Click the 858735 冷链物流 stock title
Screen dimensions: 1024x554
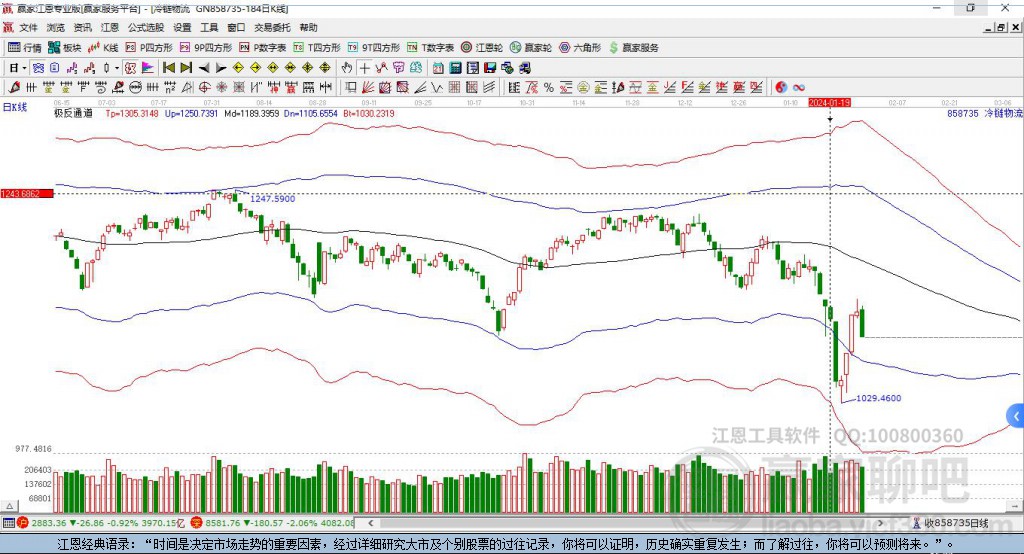(x=984, y=113)
